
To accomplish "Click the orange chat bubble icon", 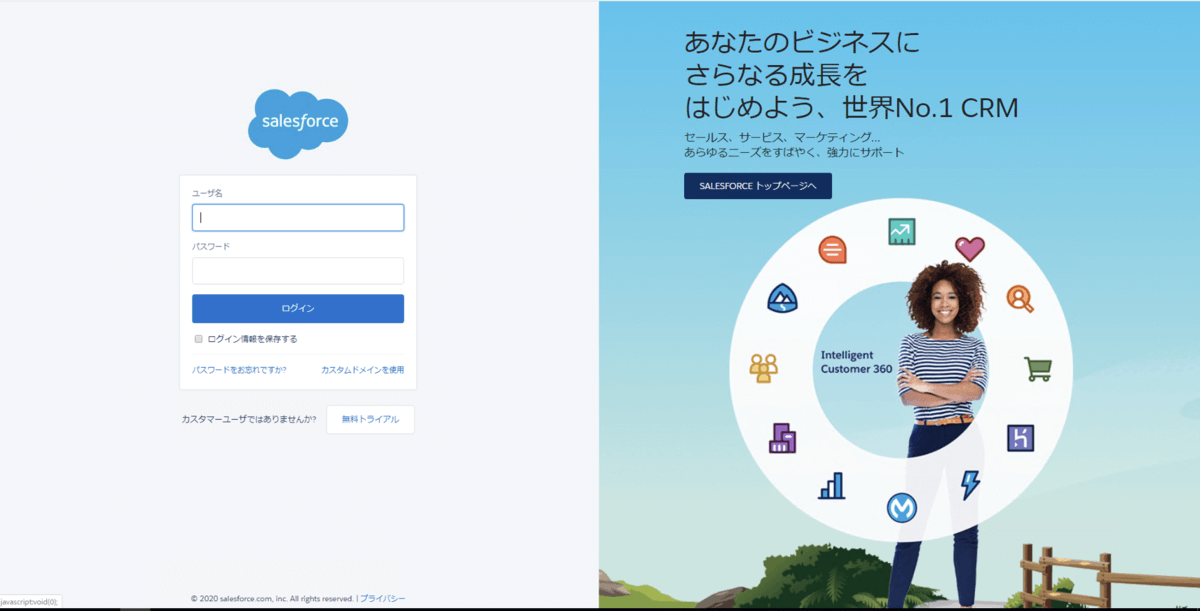I will (832, 249).
